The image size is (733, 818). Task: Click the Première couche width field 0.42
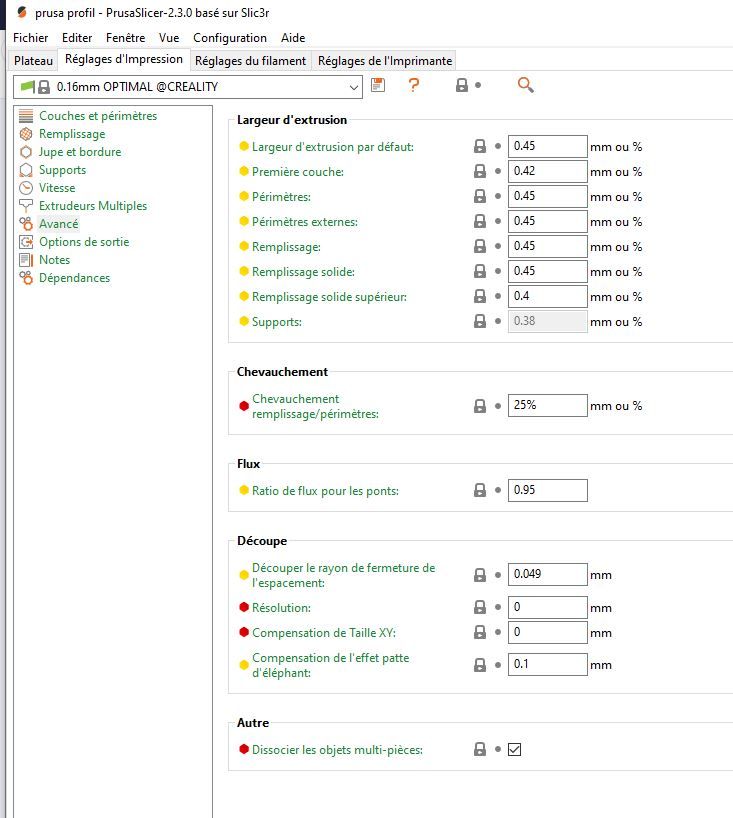547,171
